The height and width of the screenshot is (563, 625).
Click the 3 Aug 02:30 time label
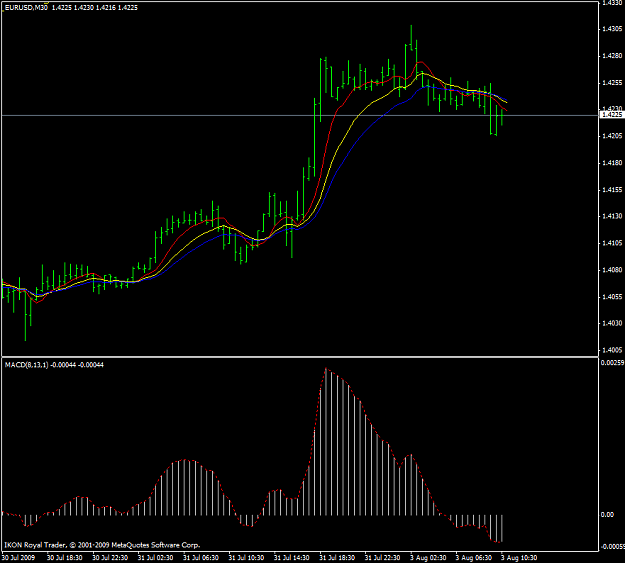pos(428,557)
